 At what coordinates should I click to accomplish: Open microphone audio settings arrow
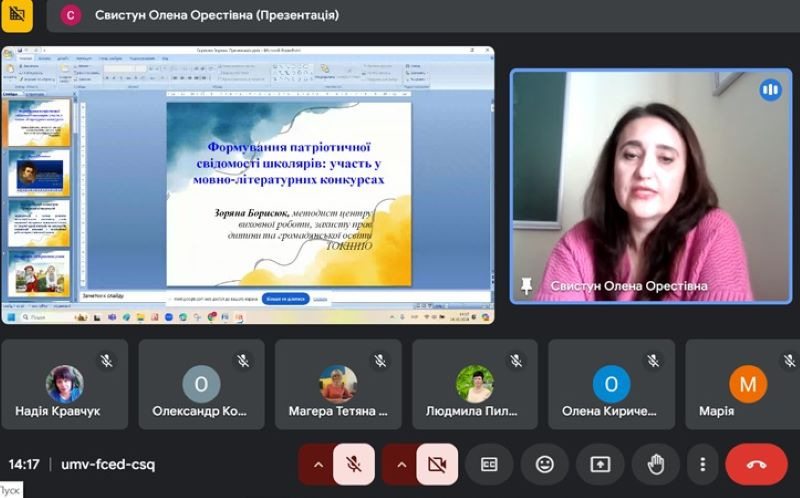click(x=318, y=464)
